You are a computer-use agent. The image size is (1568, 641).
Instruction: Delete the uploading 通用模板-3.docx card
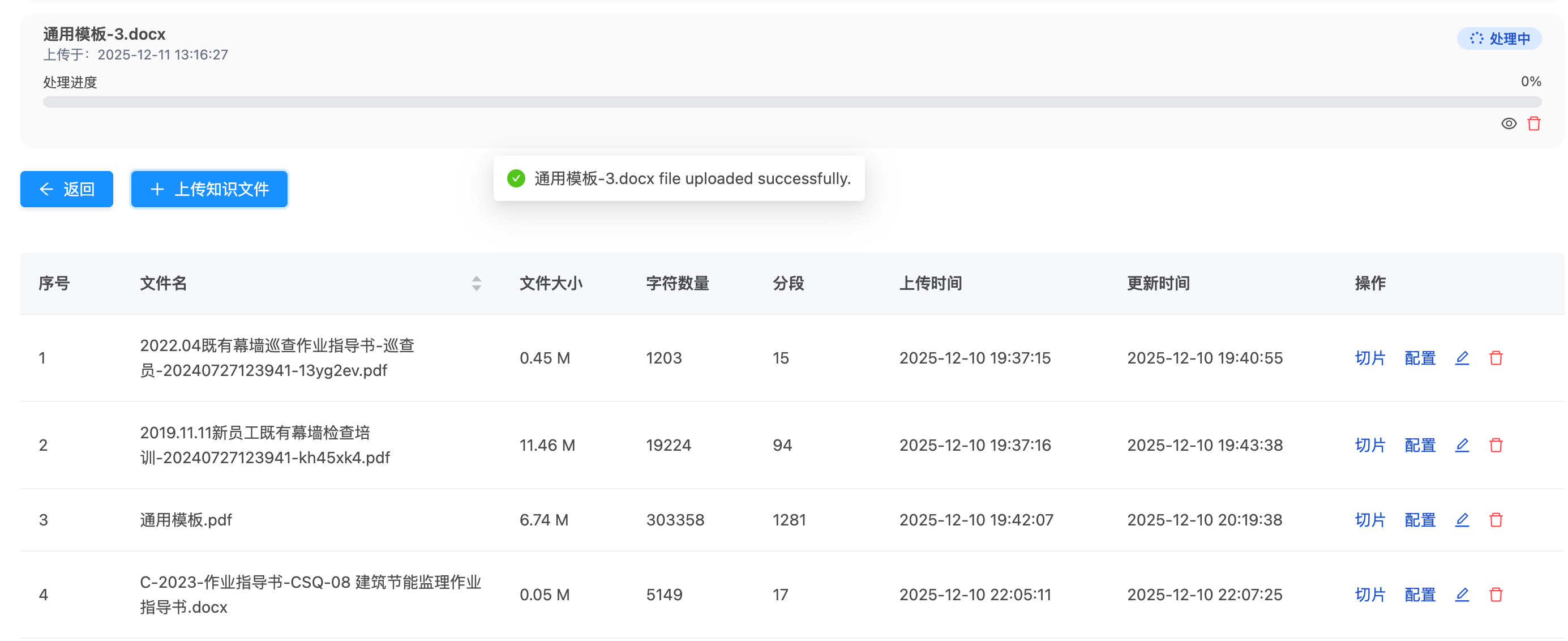tap(1533, 123)
